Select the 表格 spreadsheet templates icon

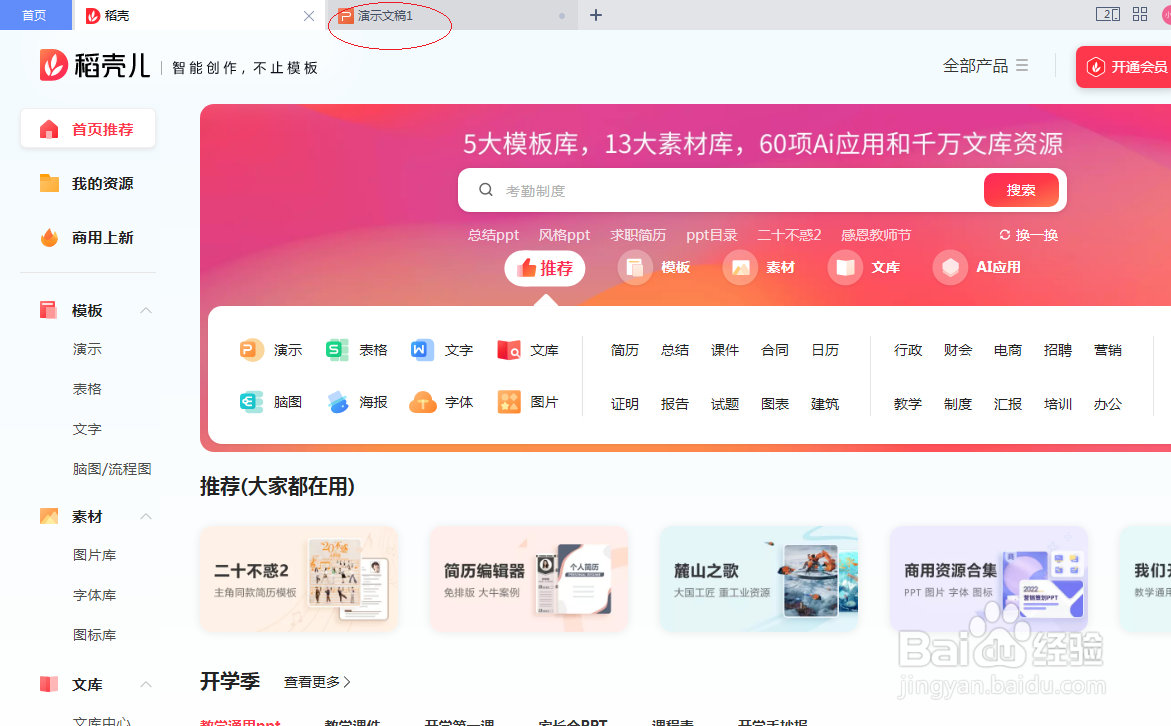(336, 350)
